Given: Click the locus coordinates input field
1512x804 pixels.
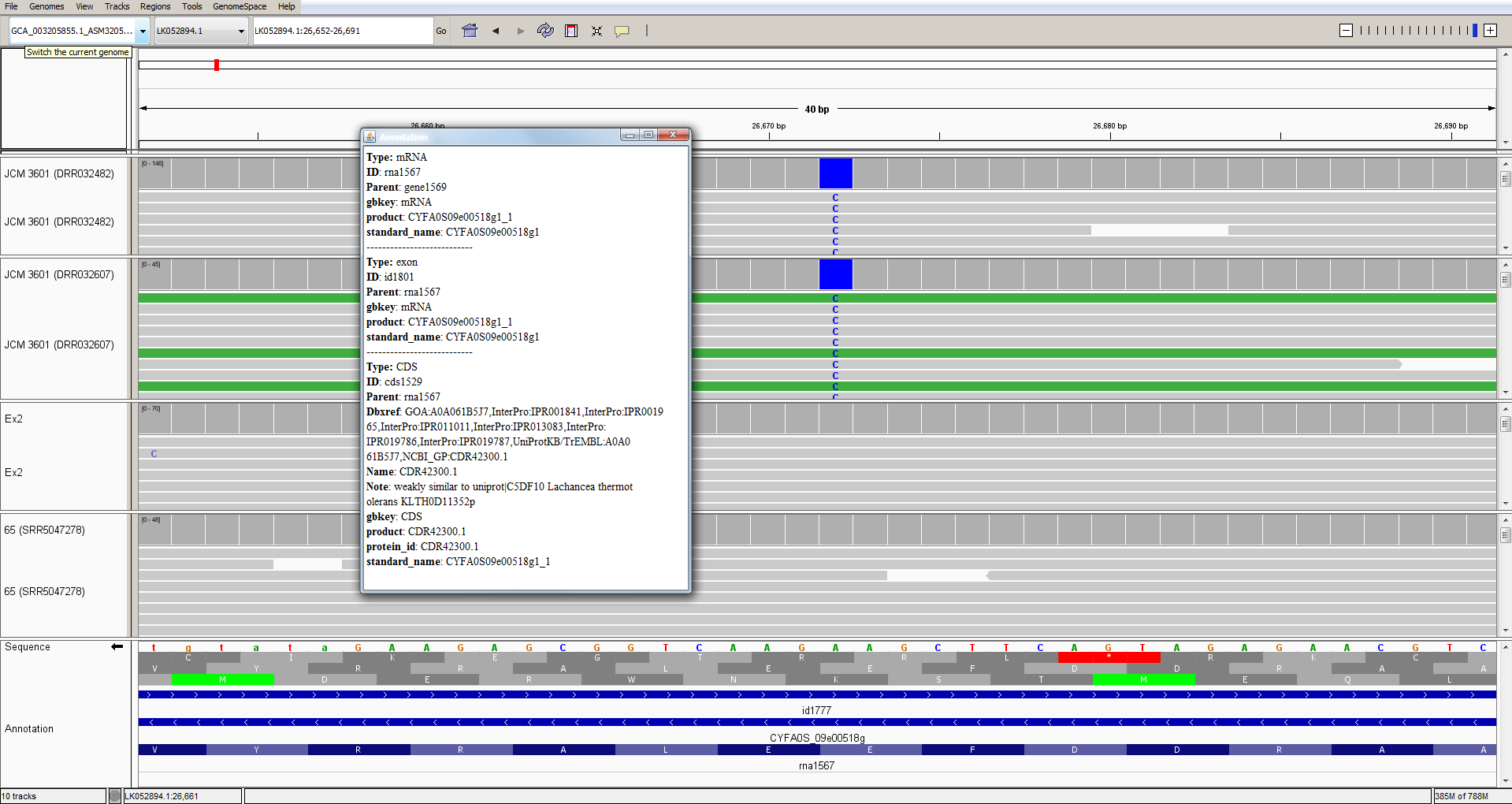Looking at the screenshot, I should tap(342, 32).
